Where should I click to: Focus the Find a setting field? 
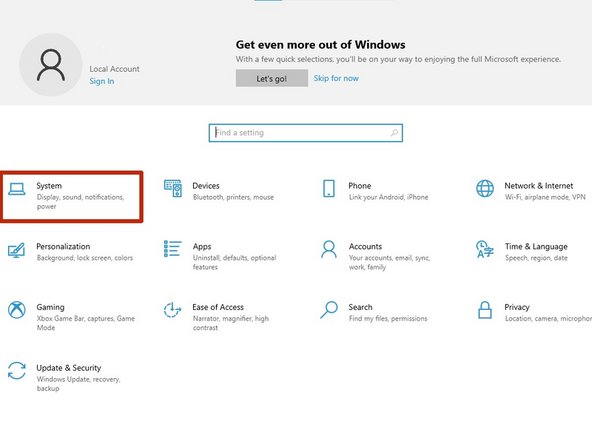[306, 133]
